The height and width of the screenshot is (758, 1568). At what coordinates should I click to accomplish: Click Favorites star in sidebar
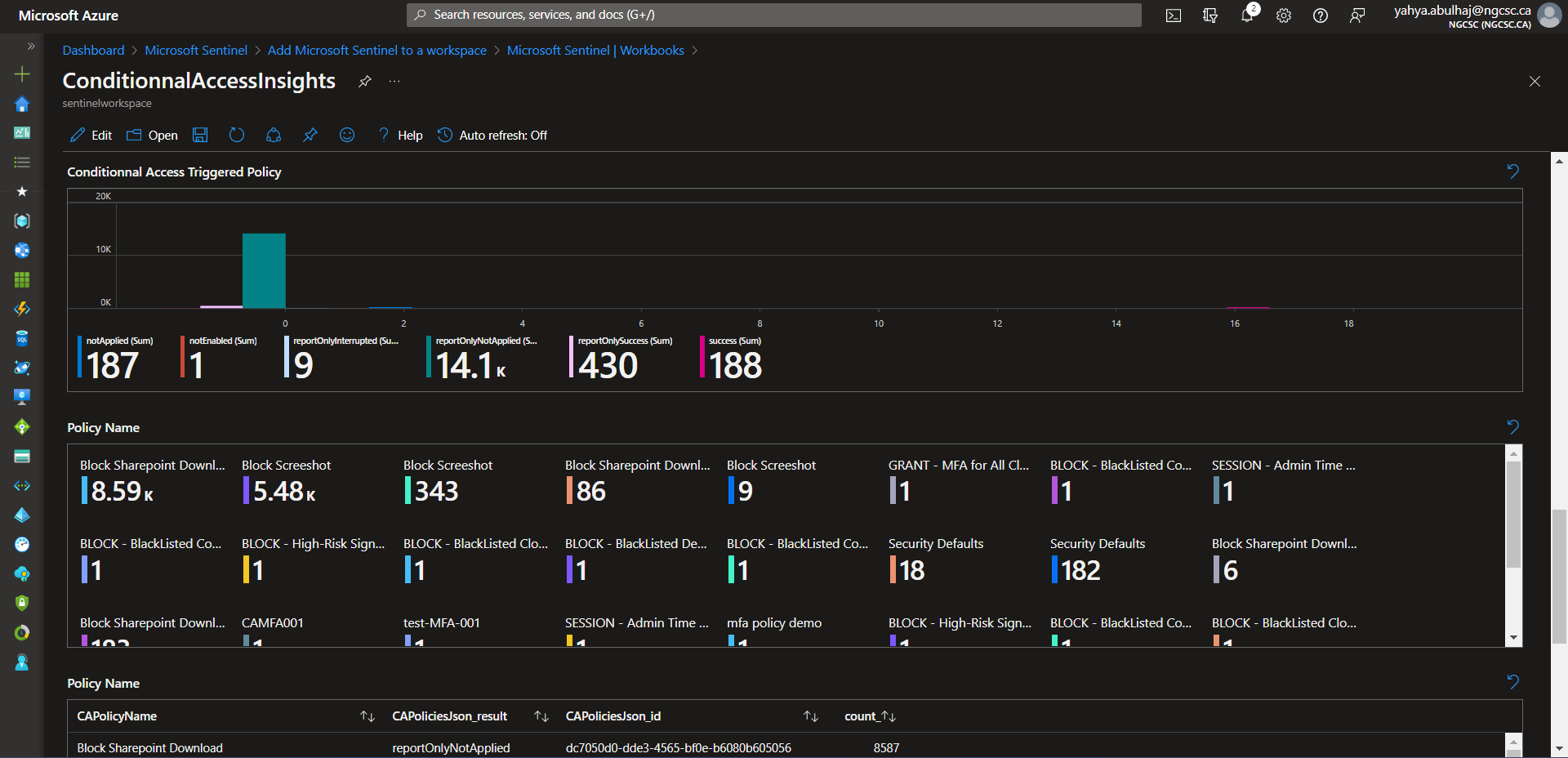click(22, 191)
